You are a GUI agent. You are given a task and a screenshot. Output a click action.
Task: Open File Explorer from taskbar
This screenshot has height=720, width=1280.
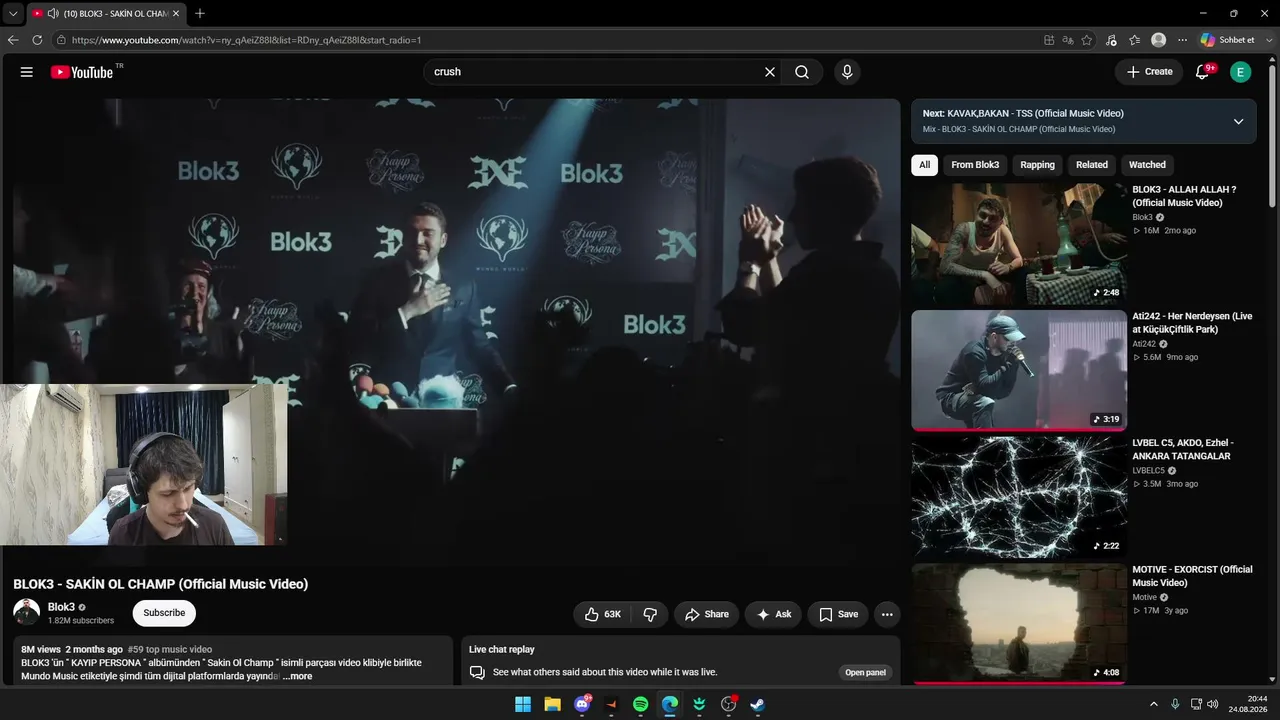point(552,704)
